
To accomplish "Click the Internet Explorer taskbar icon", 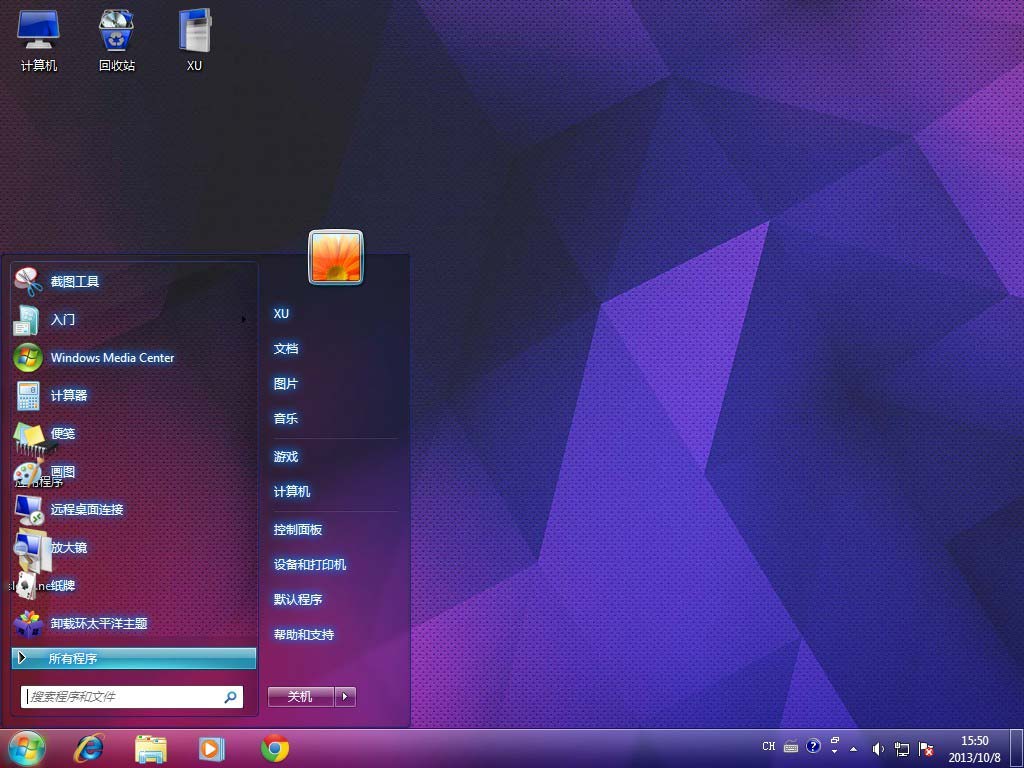I will pos(89,747).
